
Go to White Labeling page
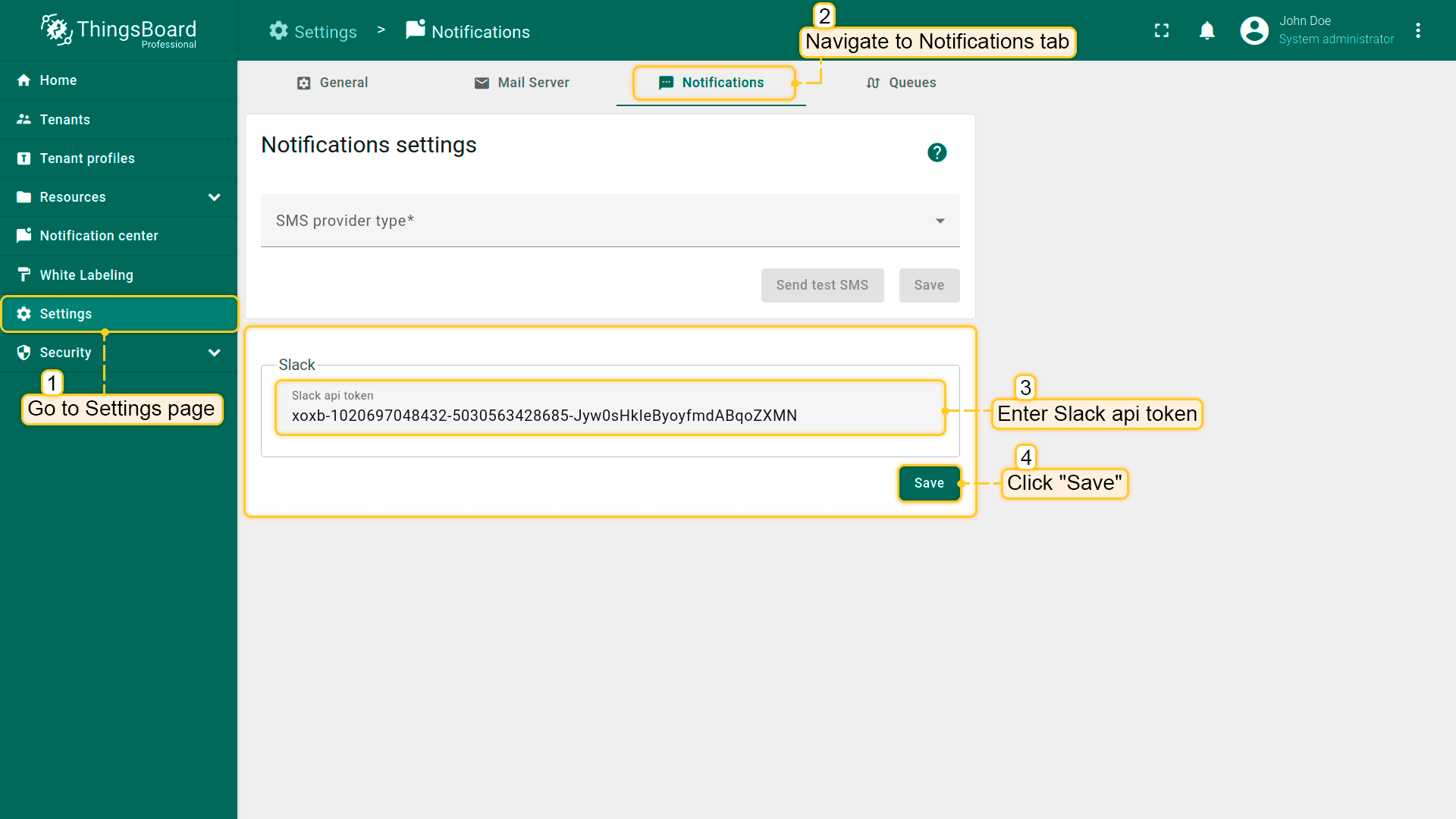click(86, 275)
